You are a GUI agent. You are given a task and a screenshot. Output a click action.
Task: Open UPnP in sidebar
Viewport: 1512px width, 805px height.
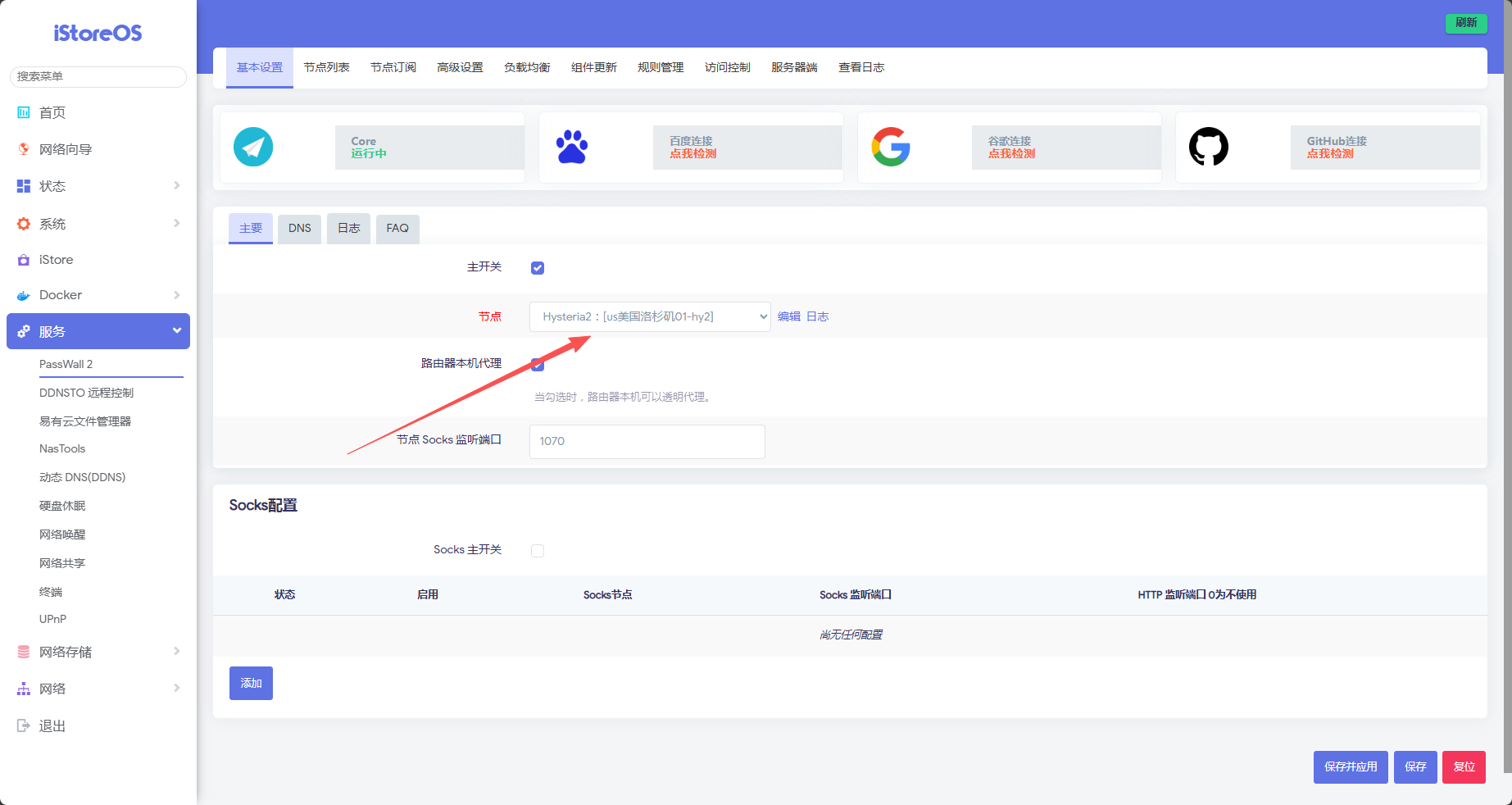52,619
